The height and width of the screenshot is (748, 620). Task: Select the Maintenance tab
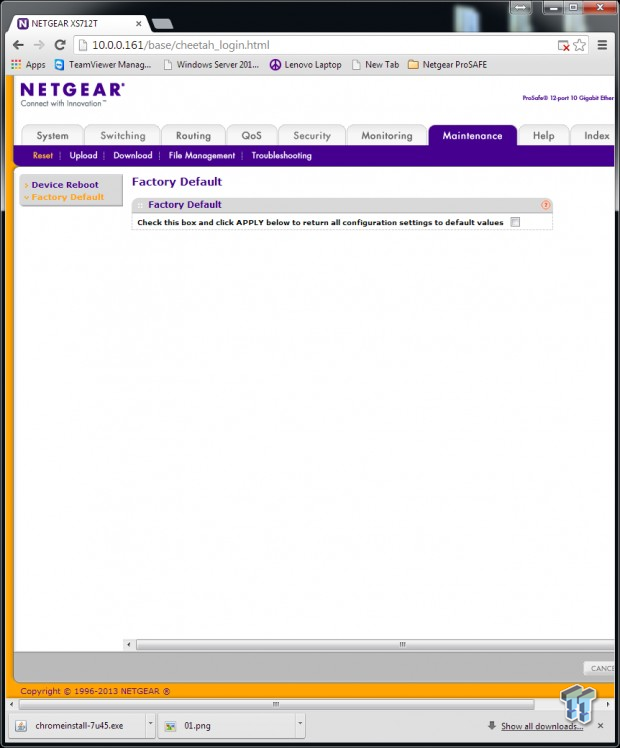(x=472, y=135)
